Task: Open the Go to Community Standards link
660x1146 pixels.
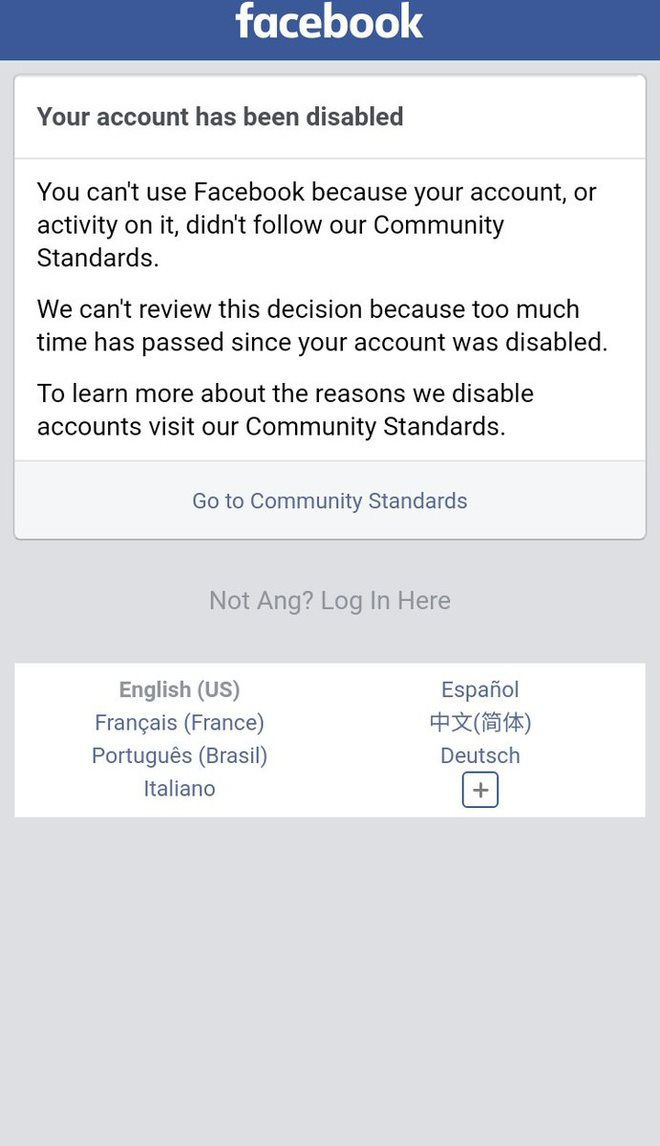Action: click(x=329, y=501)
